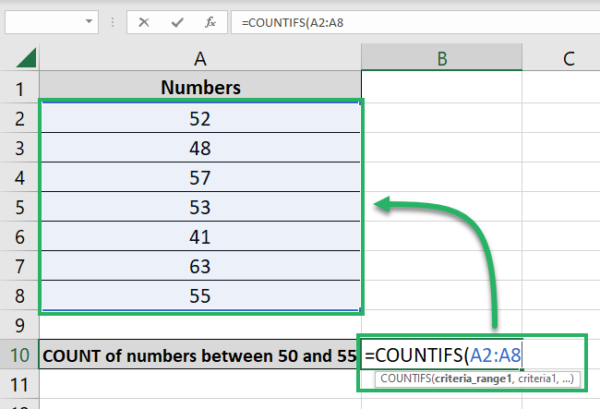Viewport: 600px width, 409px height.
Task: Open the Name Box dropdown arrow
Action: 89,21
